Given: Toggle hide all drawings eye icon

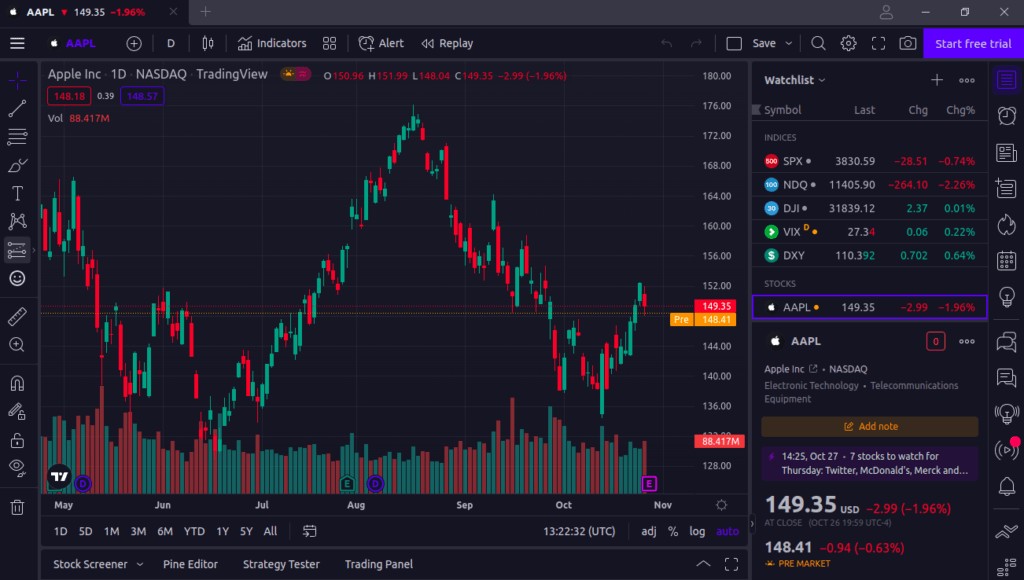Looking at the screenshot, I should 18,468.
